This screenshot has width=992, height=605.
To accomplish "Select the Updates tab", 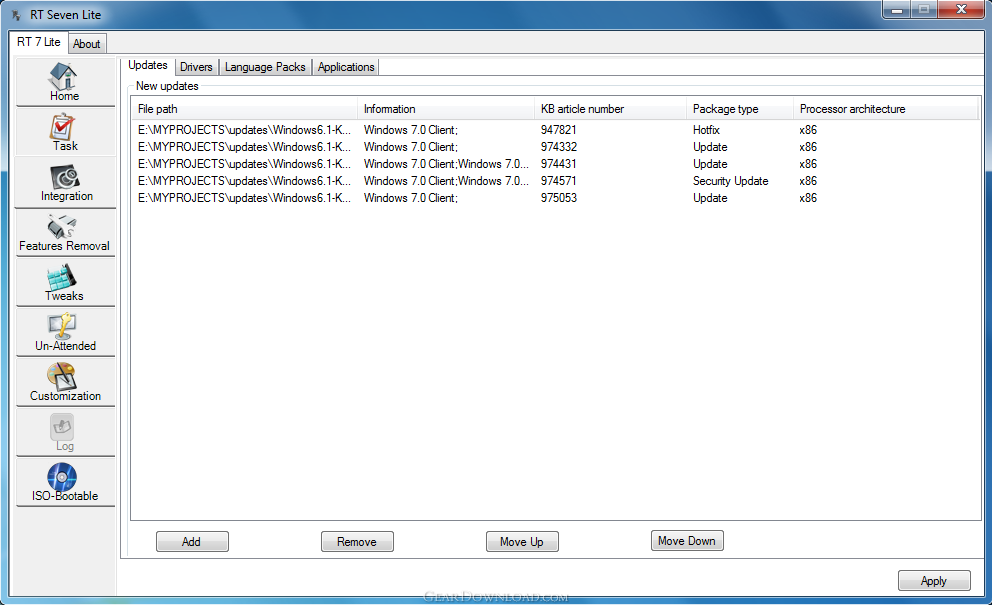I will 148,65.
